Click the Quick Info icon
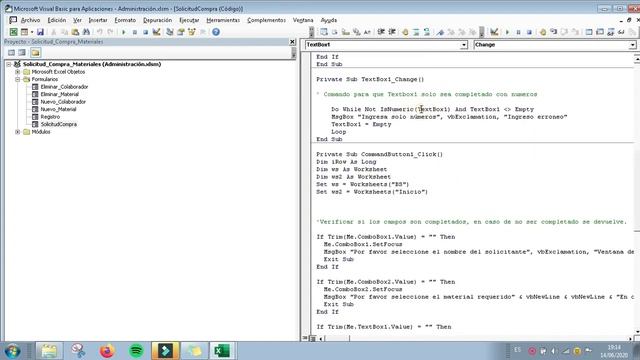This screenshot has width=640, height=360. (x=346, y=32)
